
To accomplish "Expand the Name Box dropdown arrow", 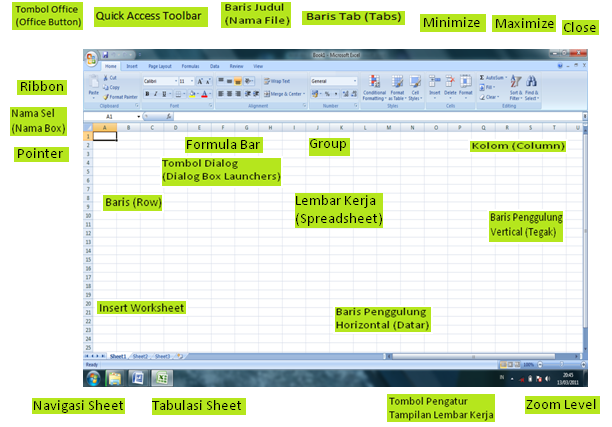I will [x=140, y=117].
